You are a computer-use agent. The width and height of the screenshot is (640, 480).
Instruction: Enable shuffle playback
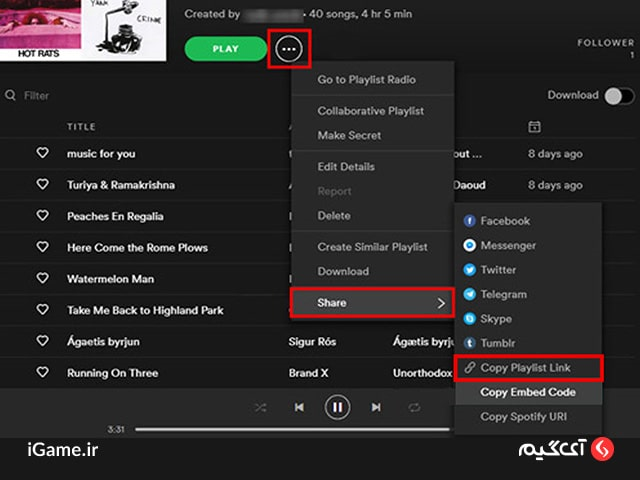(260, 407)
